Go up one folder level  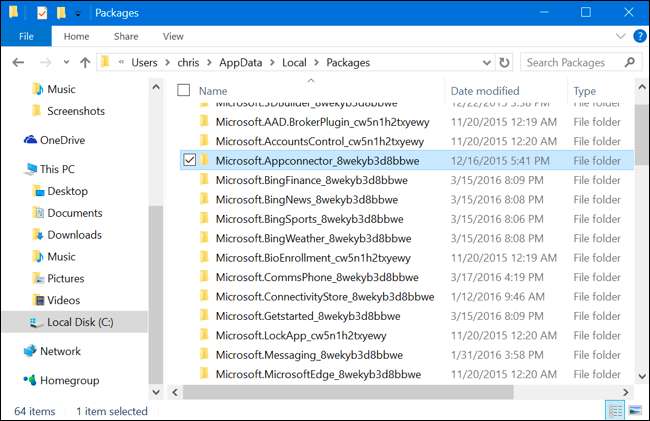pos(85,63)
